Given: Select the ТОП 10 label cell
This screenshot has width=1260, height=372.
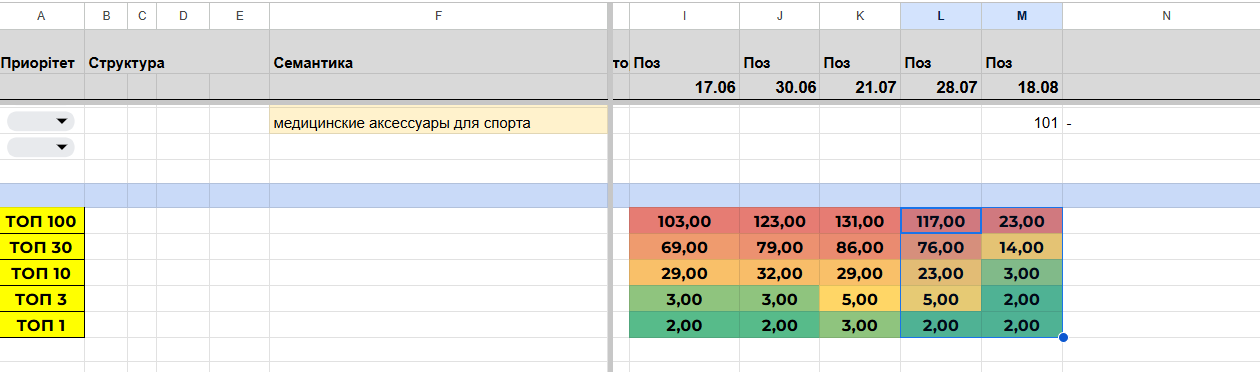Looking at the screenshot, I should pyautogui.click(x=42, y=273).
